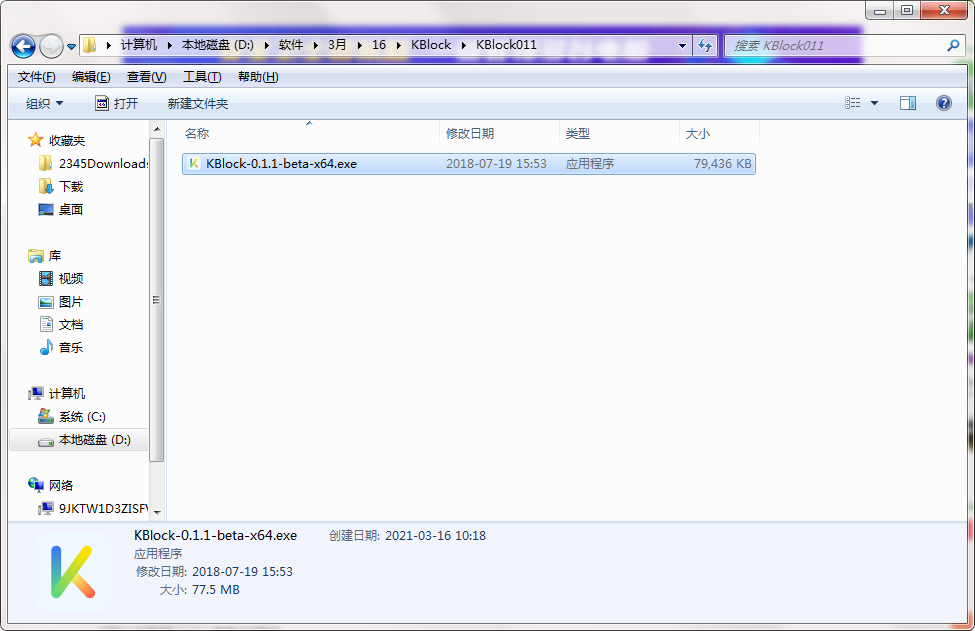Open the 组织 dropdown menu
This screenshot has width=975, height=631.
point(44,103)
